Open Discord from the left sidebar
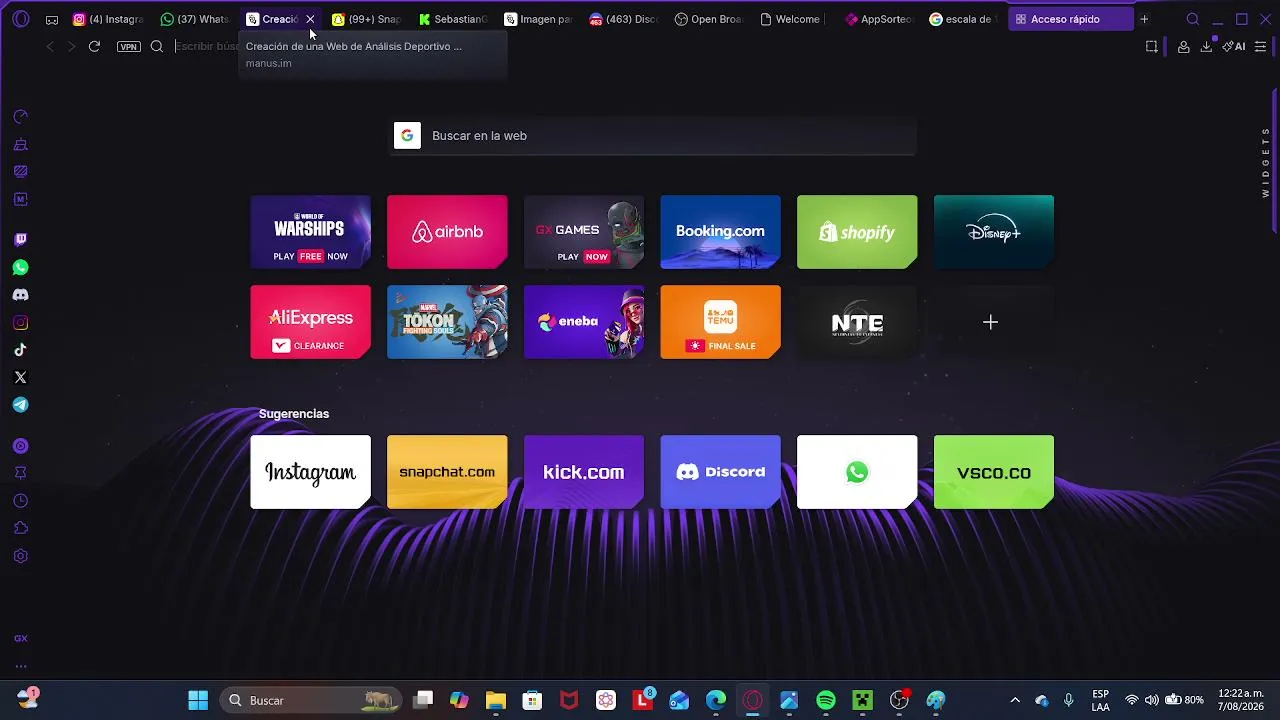Screen dimensions: 1280x720 [x=20, y=295]
